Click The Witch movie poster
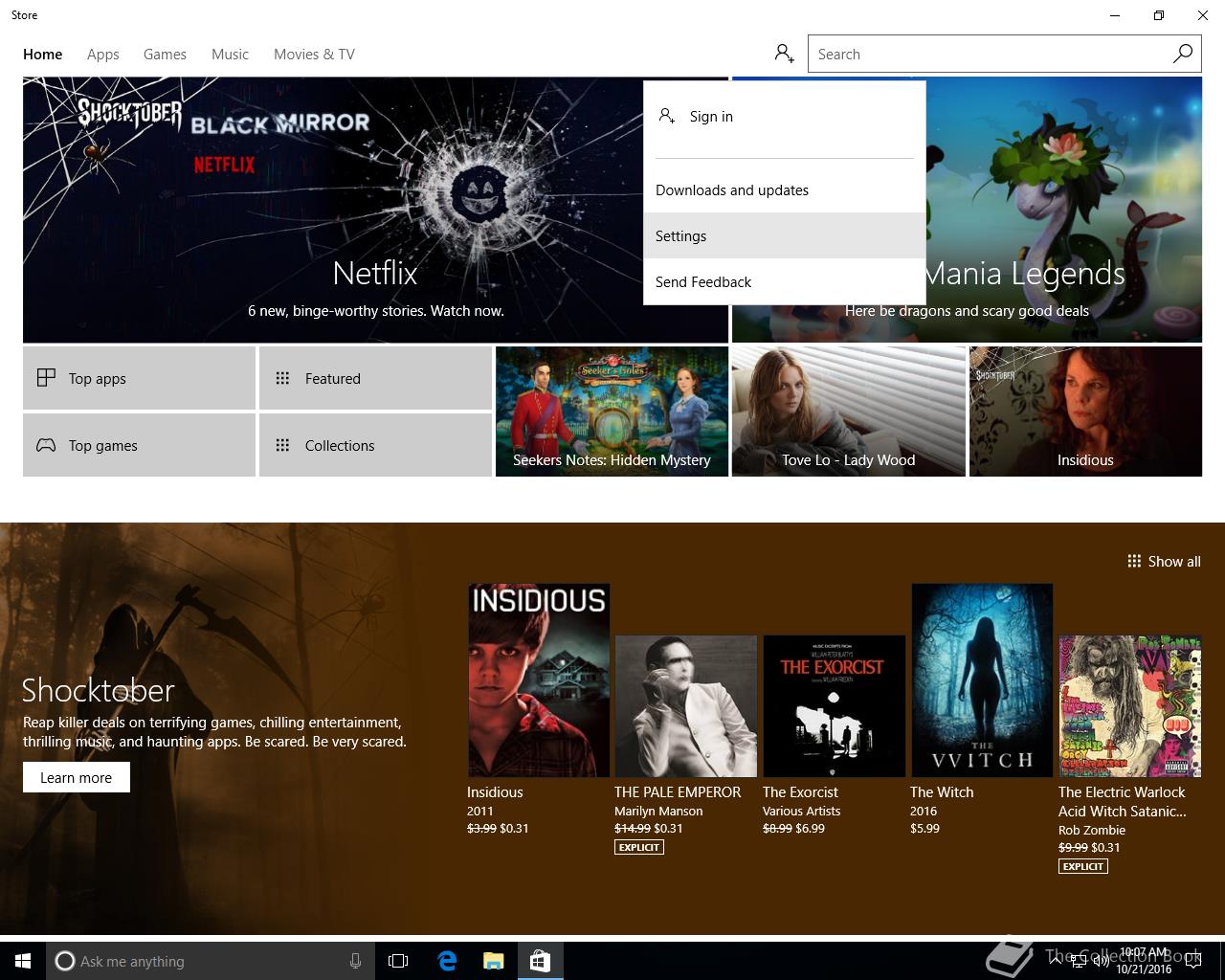1225x980 pixels. point(982,680)
